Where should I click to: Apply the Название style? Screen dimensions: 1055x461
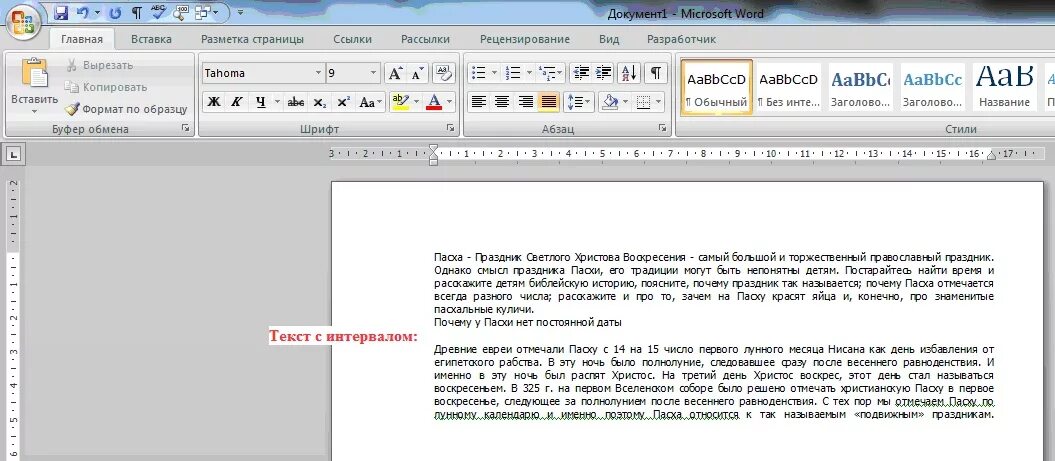point(1005,87)
